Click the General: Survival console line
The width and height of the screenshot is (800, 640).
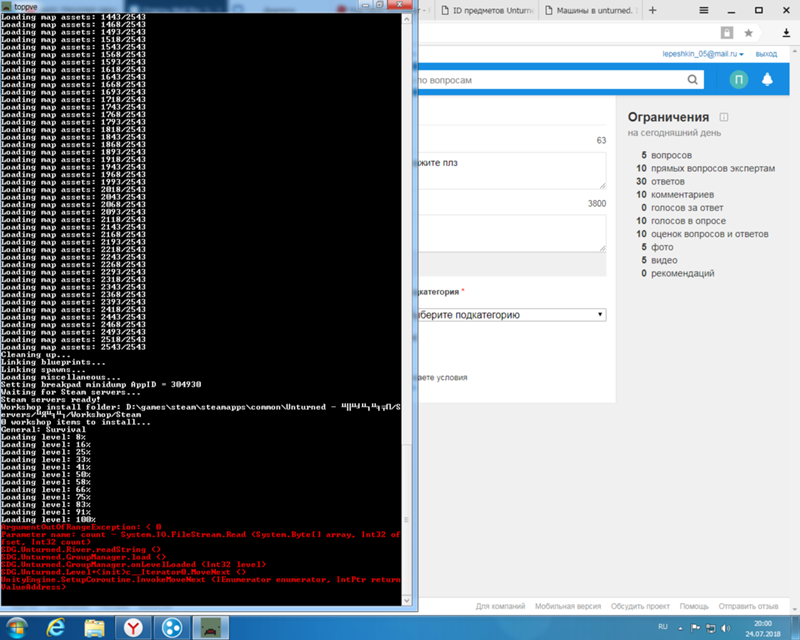point(43,430)
